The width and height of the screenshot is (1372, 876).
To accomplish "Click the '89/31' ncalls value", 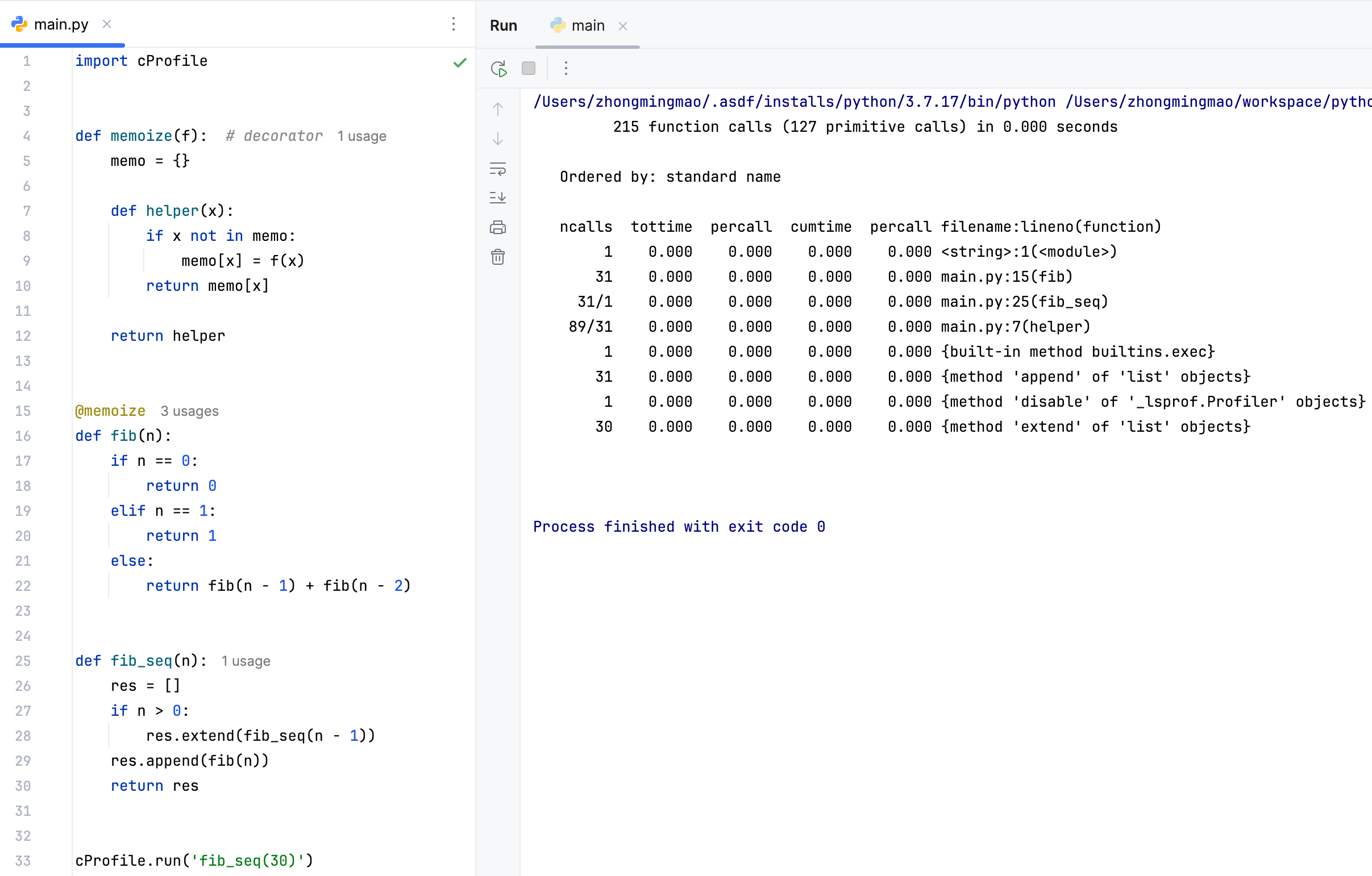I will click(x=591, y=327).
